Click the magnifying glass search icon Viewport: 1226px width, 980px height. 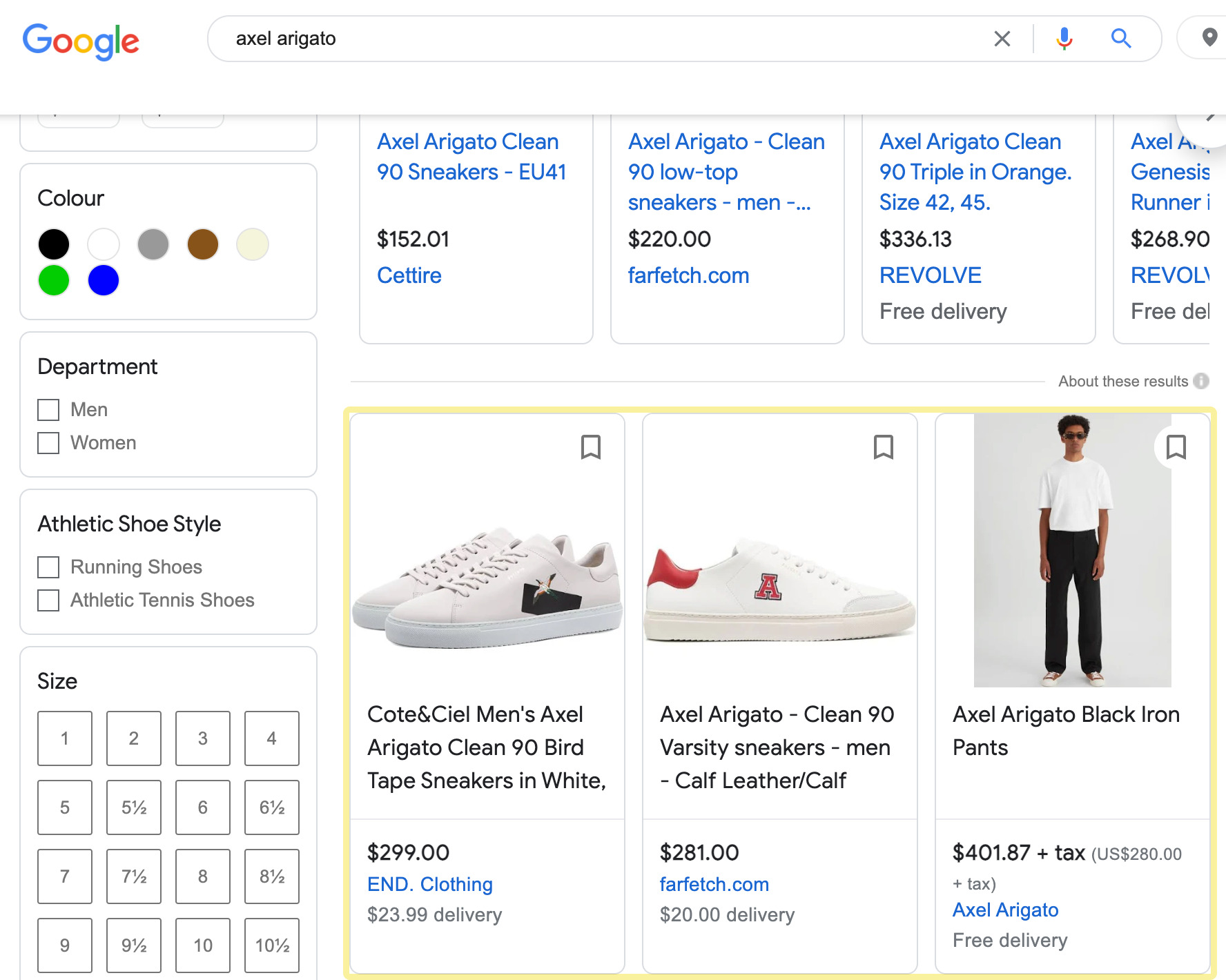(x=1120, y=39)
